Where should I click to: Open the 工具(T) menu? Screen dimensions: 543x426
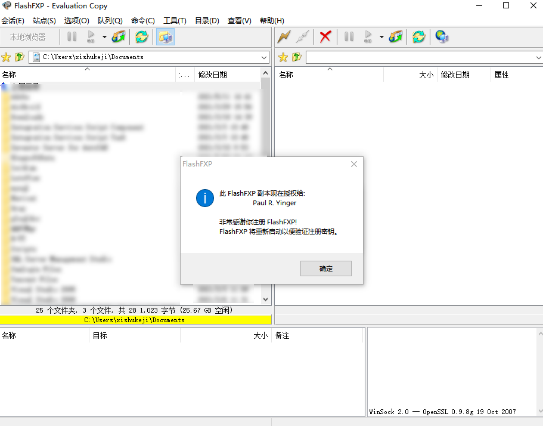[x=175, y=21]
